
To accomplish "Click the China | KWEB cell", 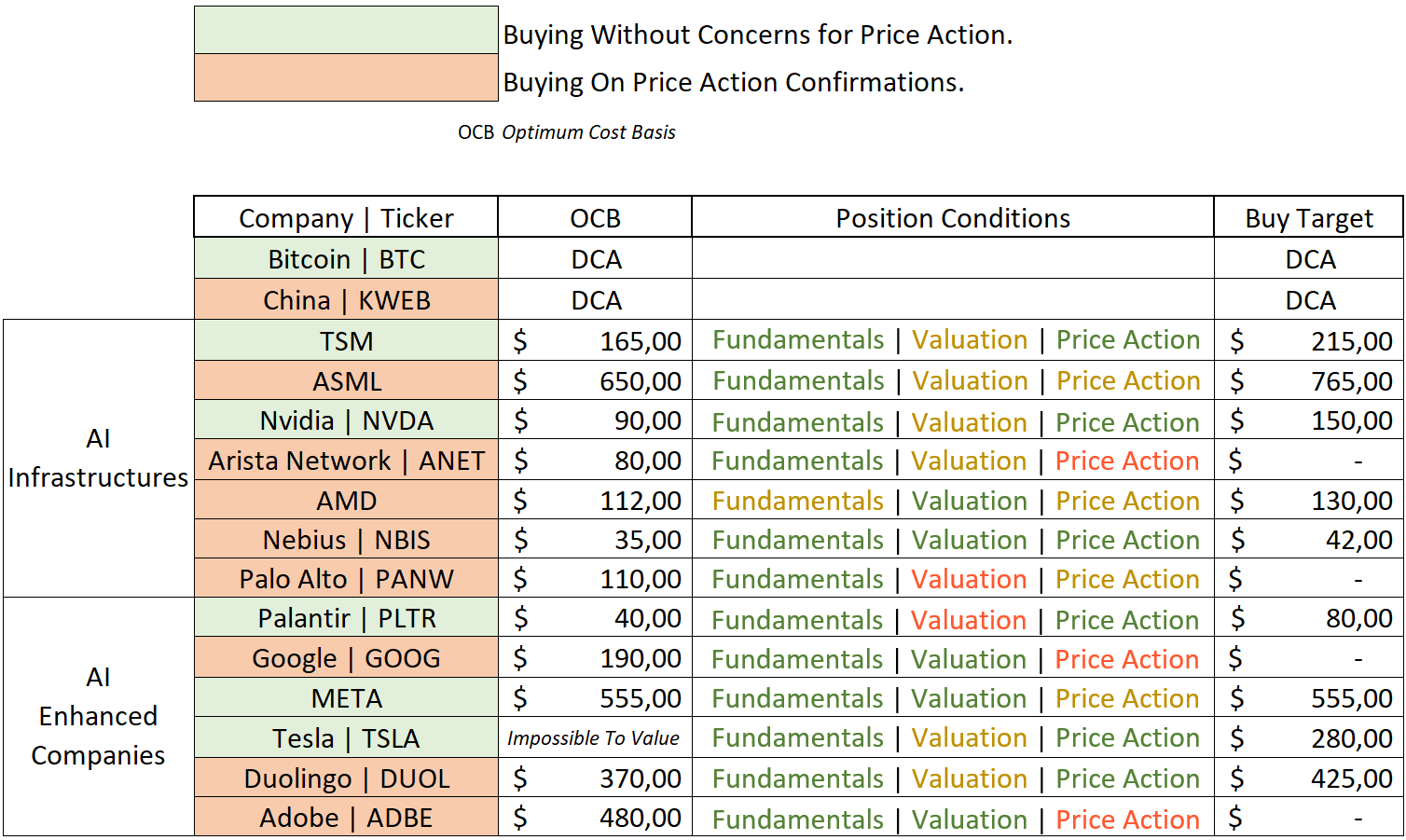I will (346, 300).
